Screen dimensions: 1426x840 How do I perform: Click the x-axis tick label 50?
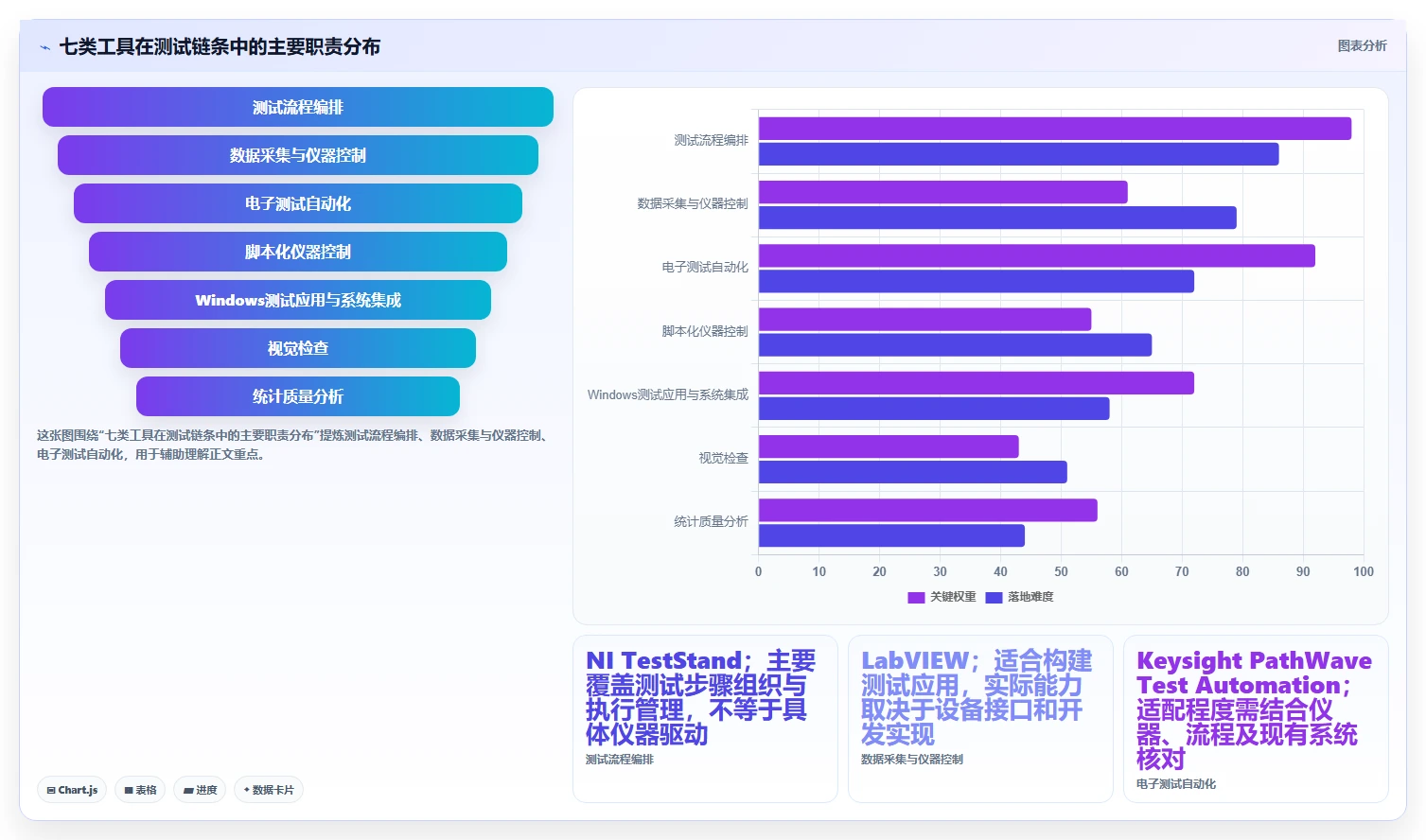[x=1061, y=571]
